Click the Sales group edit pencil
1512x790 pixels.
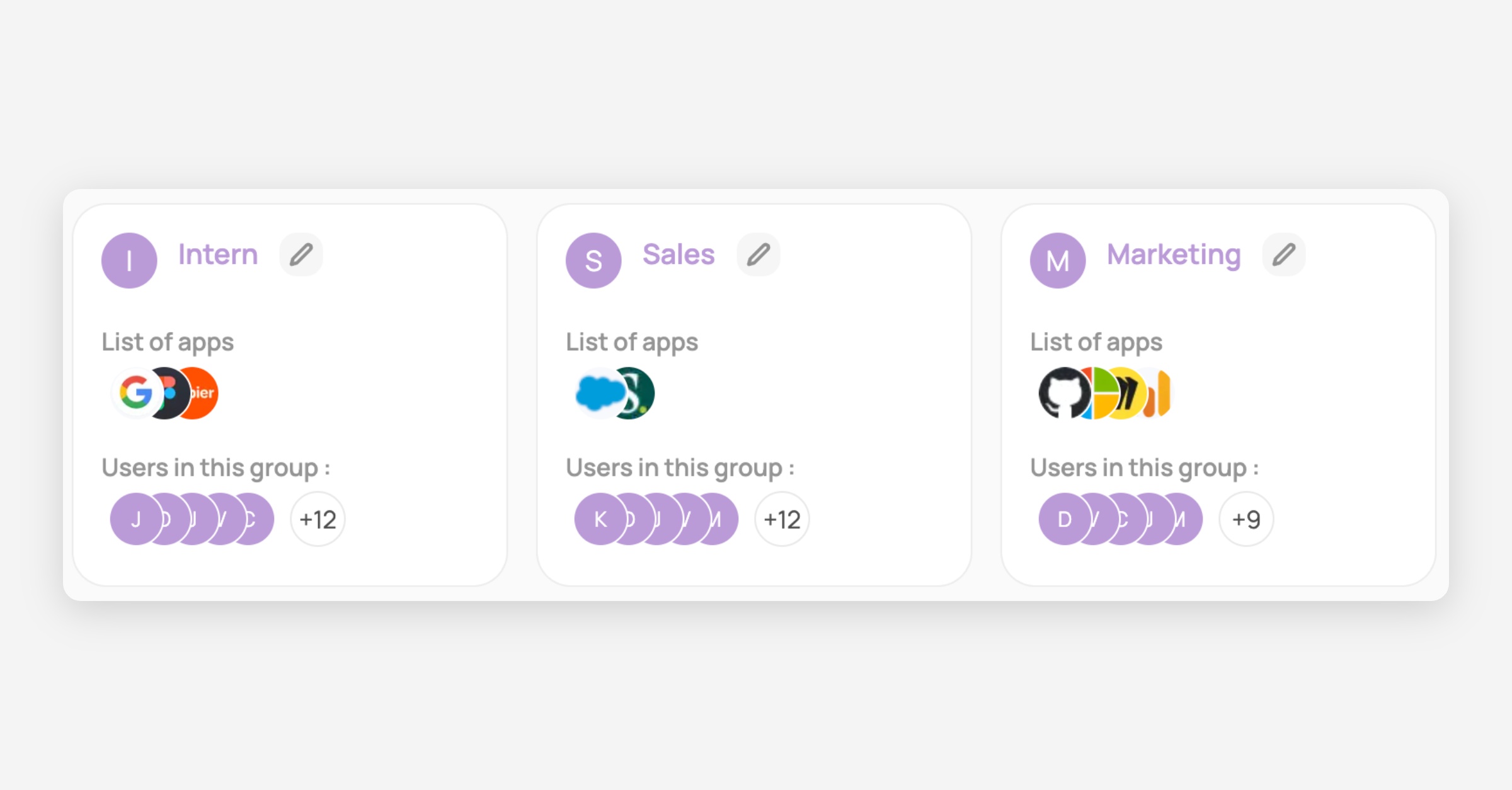(759, 255)
